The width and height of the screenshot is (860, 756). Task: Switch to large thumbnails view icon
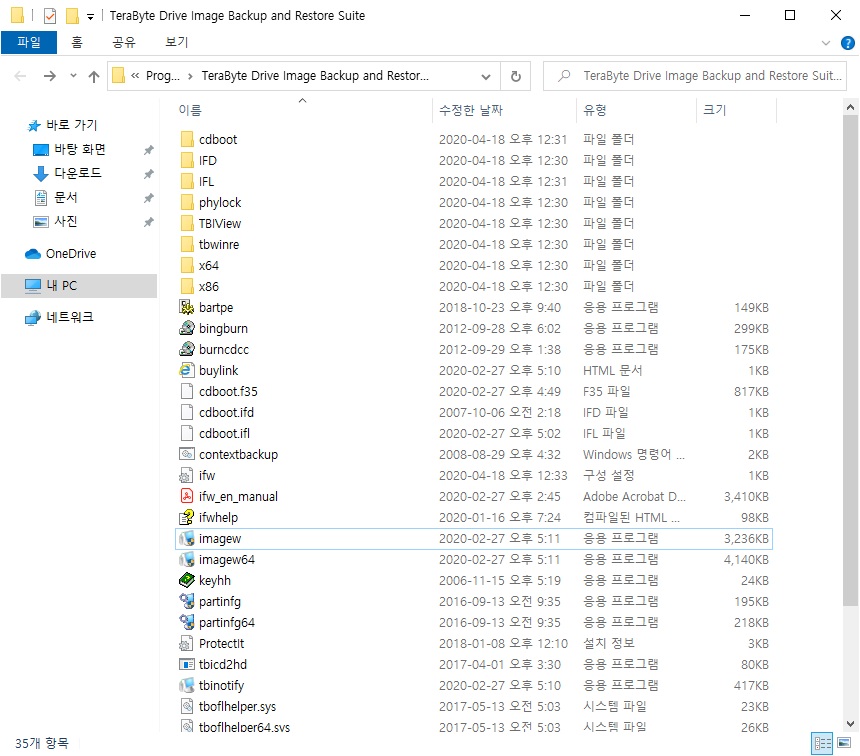844,743
